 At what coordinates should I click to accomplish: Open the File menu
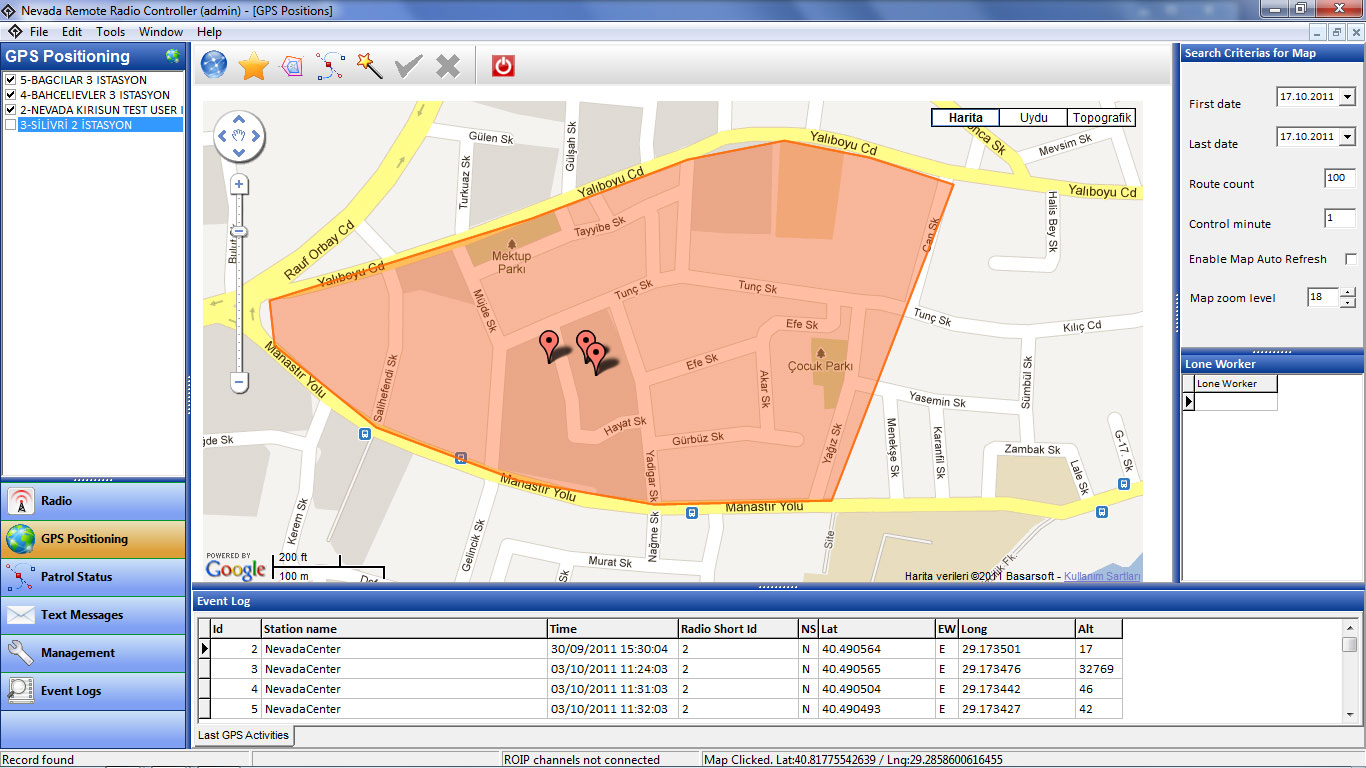[x=39, y=32]
